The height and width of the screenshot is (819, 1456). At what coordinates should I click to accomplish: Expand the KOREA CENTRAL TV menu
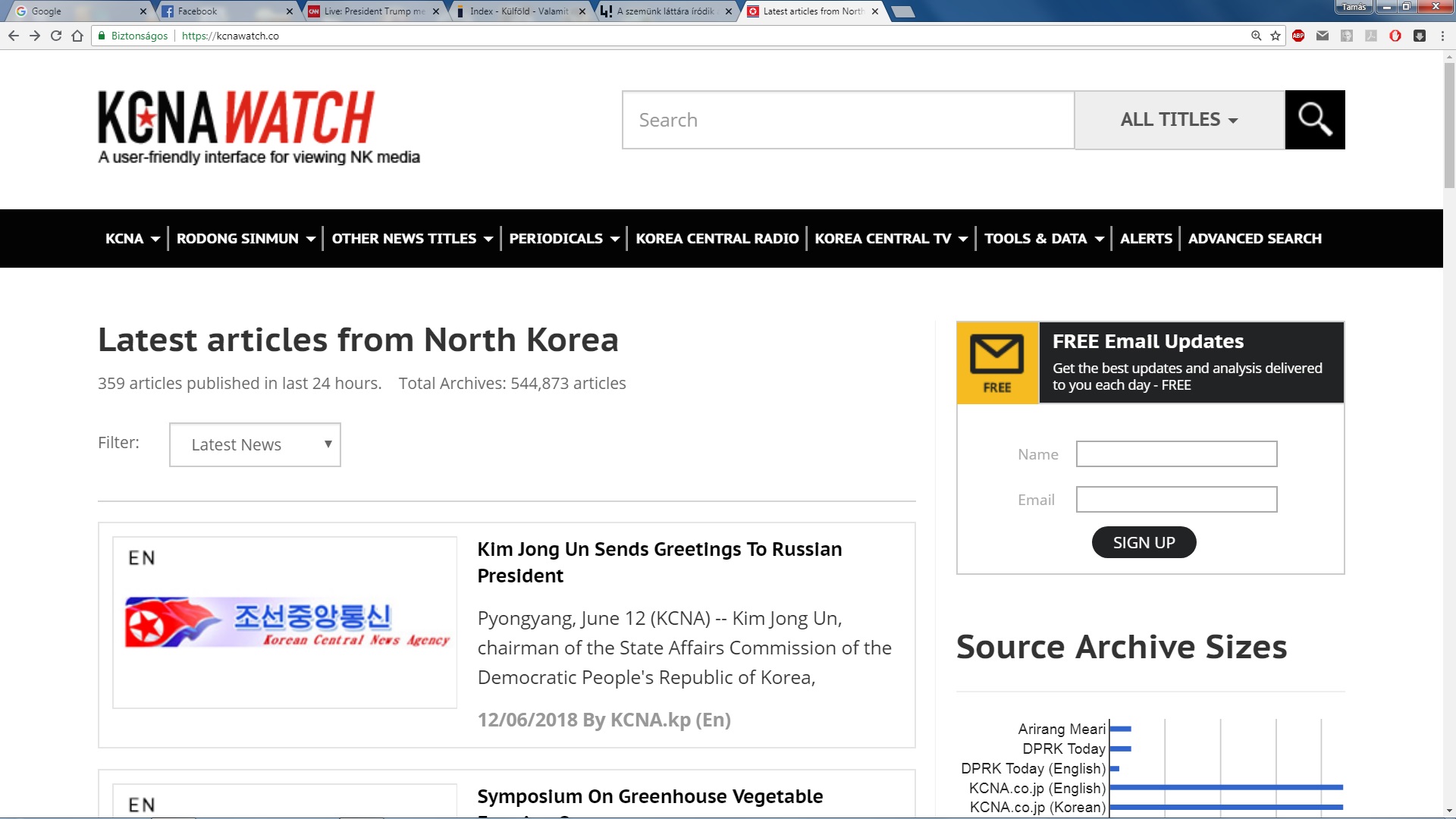point(891,238)
